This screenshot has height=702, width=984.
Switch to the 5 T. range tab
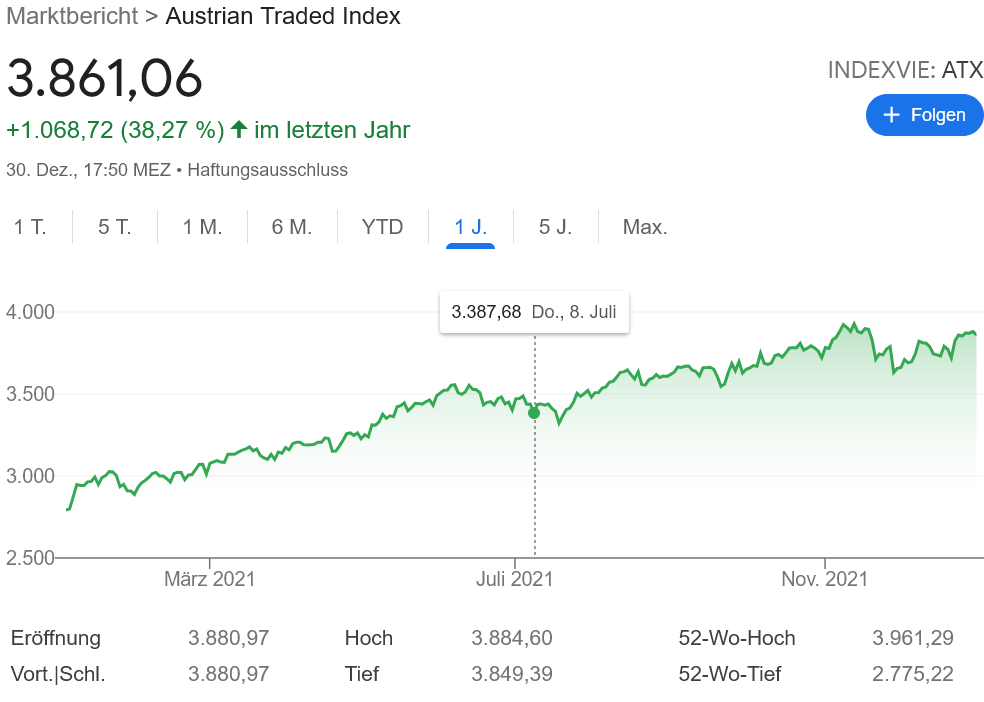click(115, 227)
